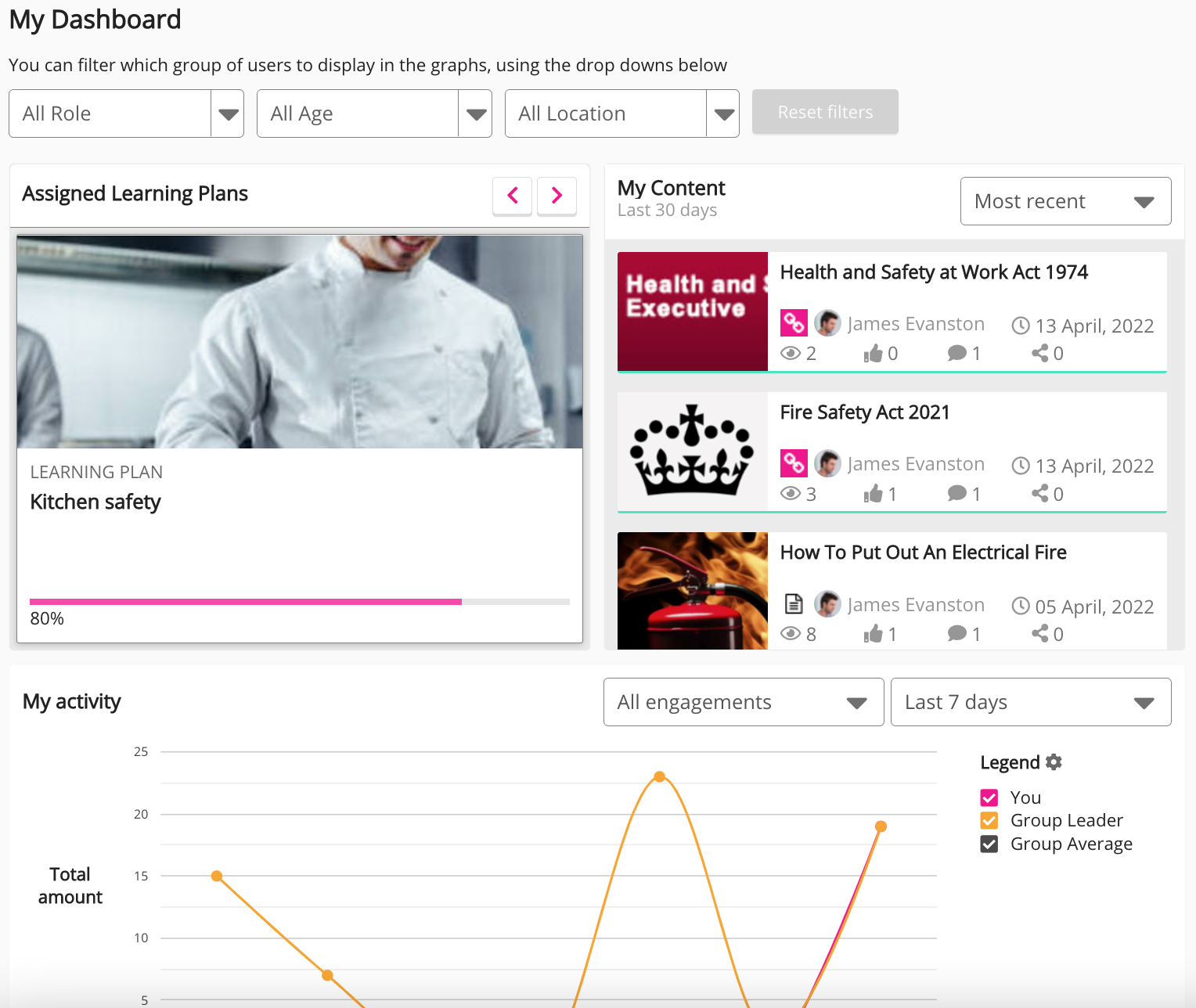Viewport: 1196px width, 1008px height.
Task: Open the Most recent sorting dropdown
Action: (1065, 200)
